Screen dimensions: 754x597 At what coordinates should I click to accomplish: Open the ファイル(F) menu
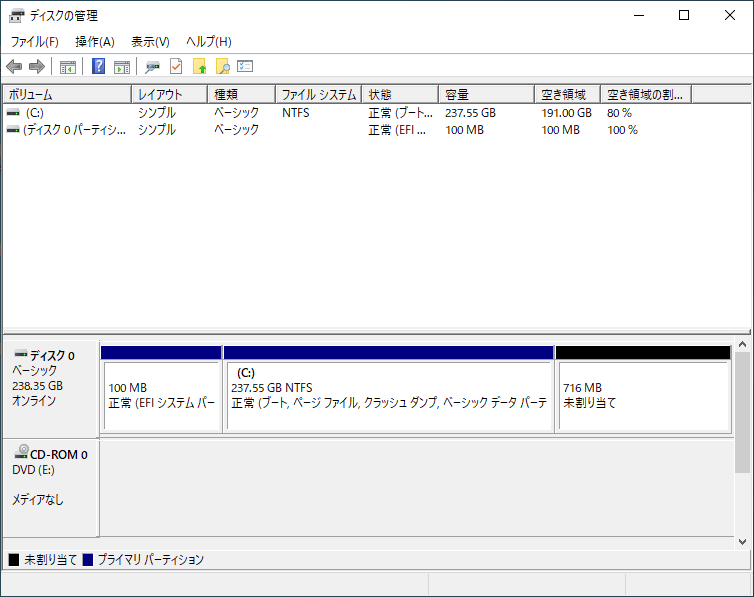click(34, 42)
